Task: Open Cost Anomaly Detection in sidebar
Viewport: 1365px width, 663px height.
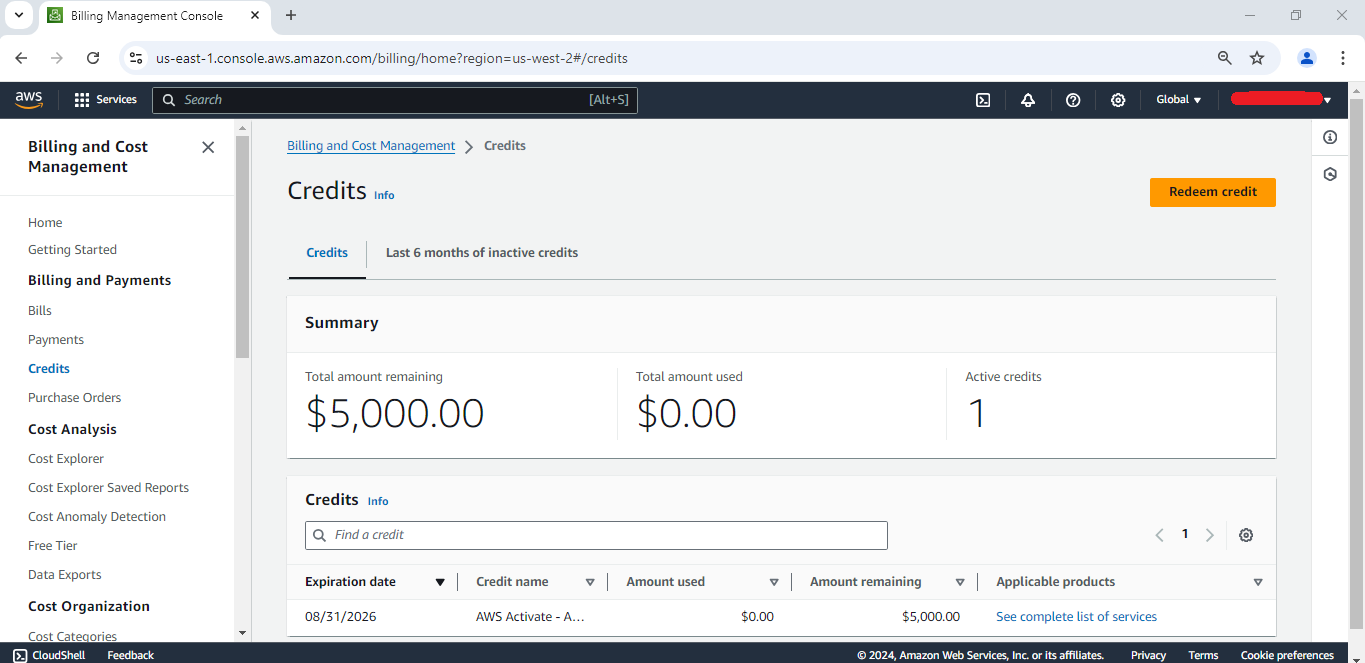Action: coord(97,517)
